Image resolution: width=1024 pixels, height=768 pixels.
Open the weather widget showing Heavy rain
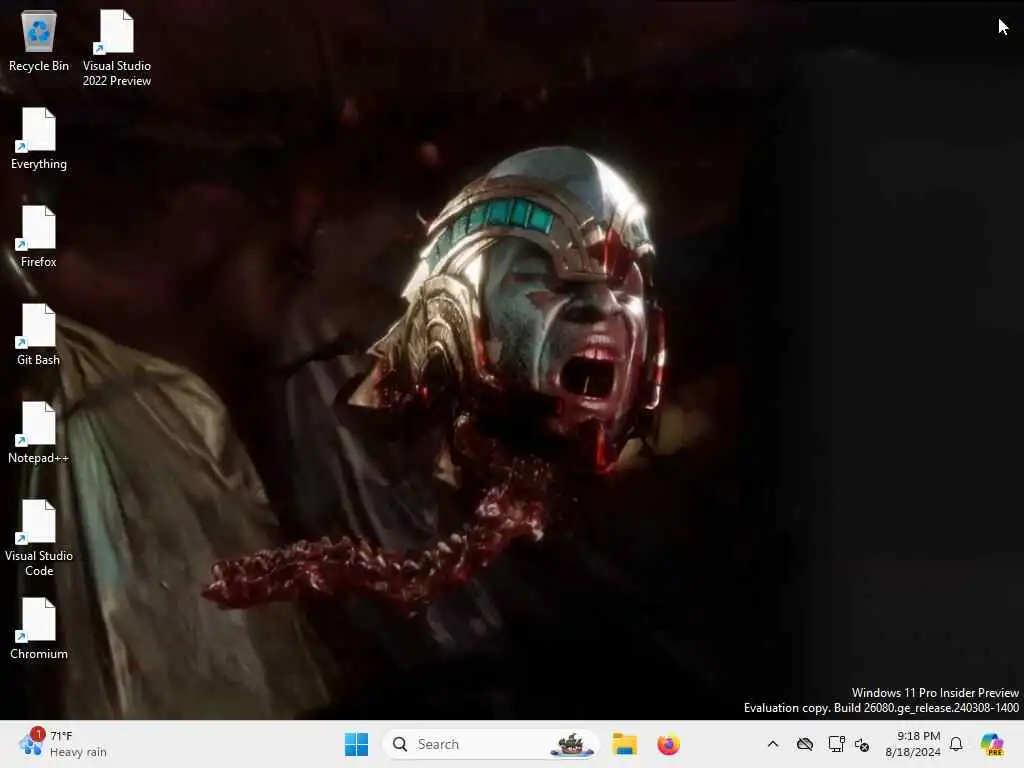(62, 744)
